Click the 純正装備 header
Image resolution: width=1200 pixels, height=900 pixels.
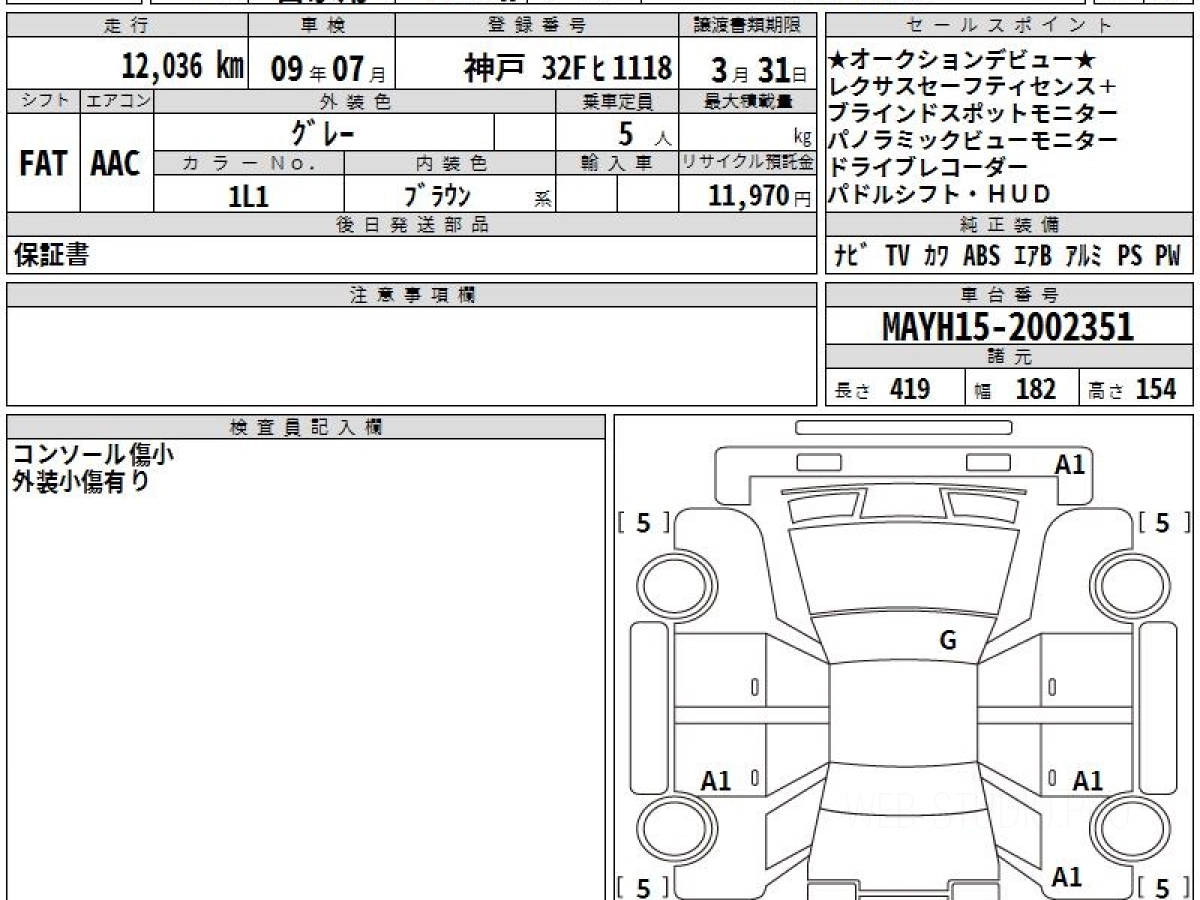point(1010,224)
